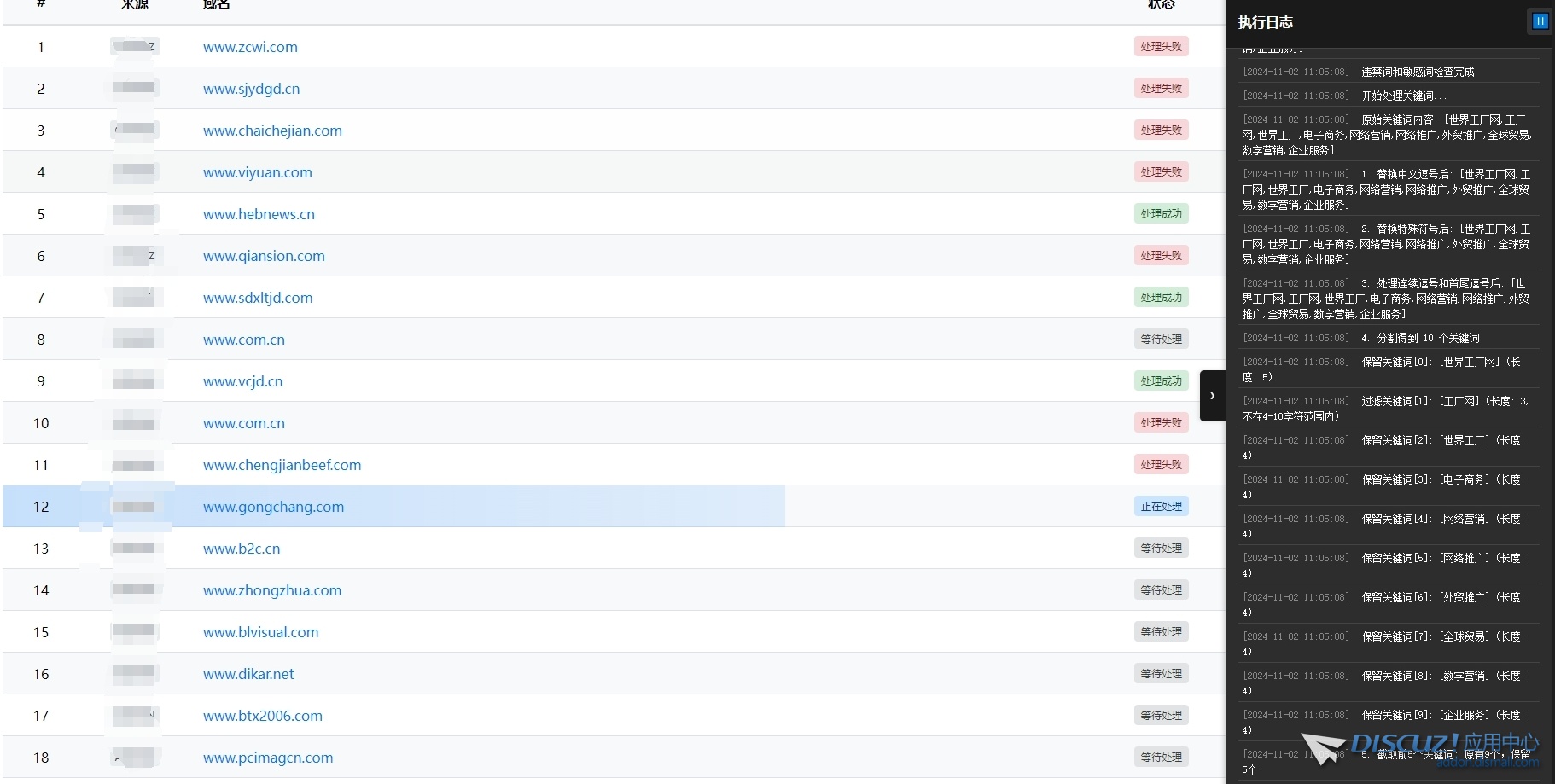Open the www.pcimagcn.com link
The image size is (1555, 784).
[x=268, y=758]
